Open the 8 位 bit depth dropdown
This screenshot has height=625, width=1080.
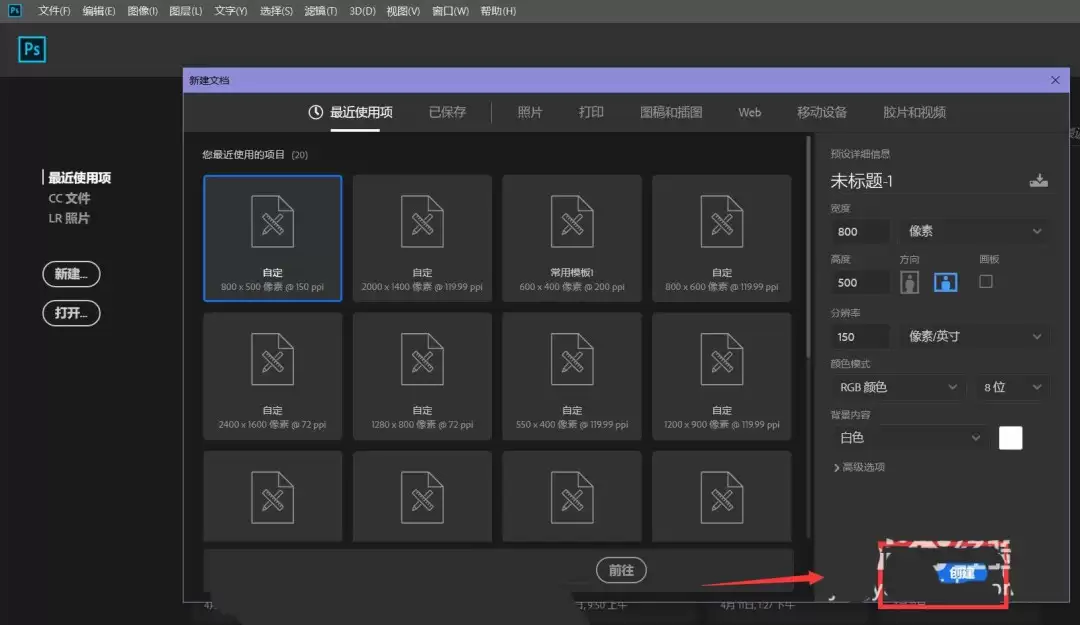(1012, 387)
